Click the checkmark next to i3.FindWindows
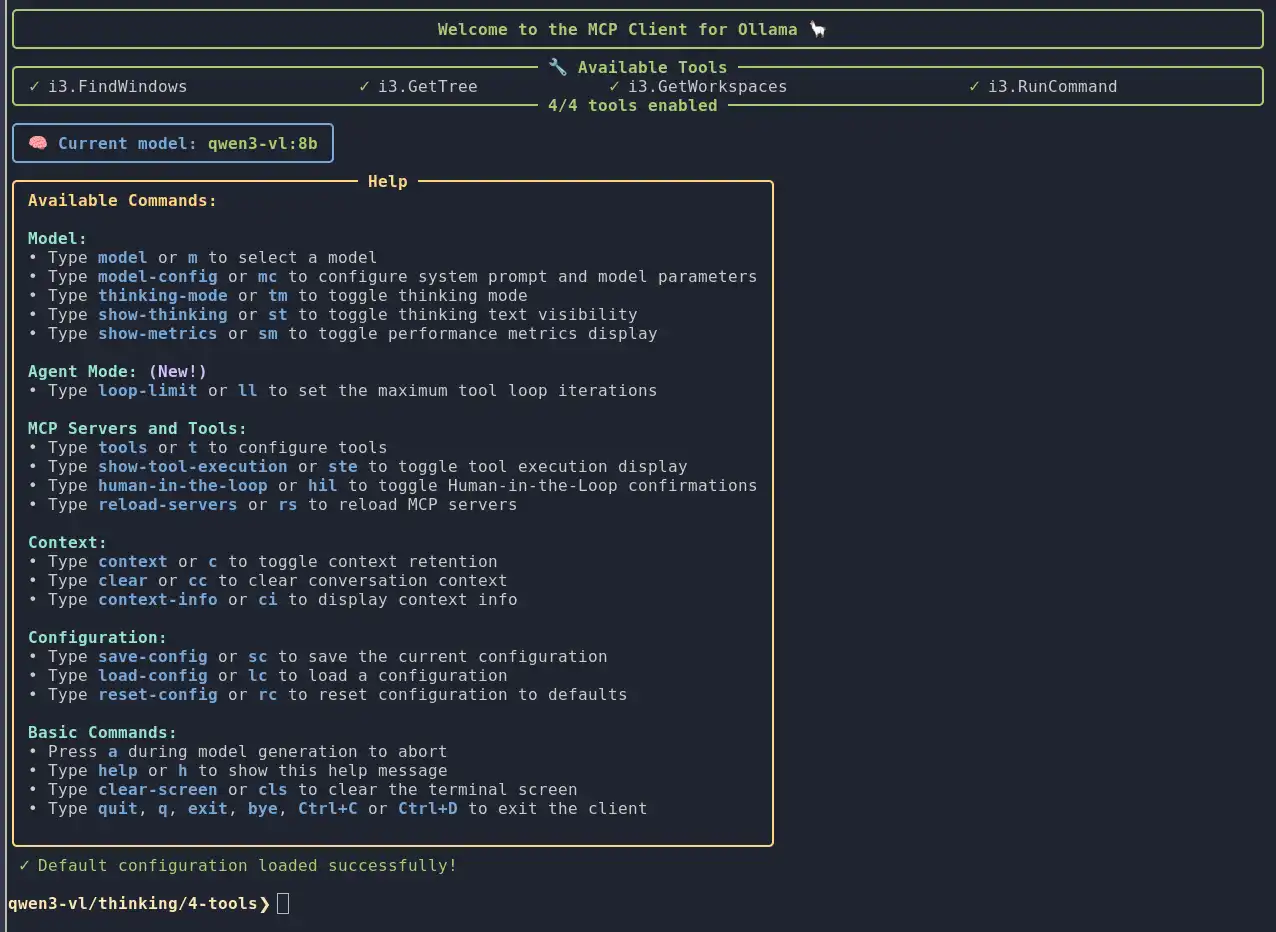The image size is (1276, 932). 34,86
